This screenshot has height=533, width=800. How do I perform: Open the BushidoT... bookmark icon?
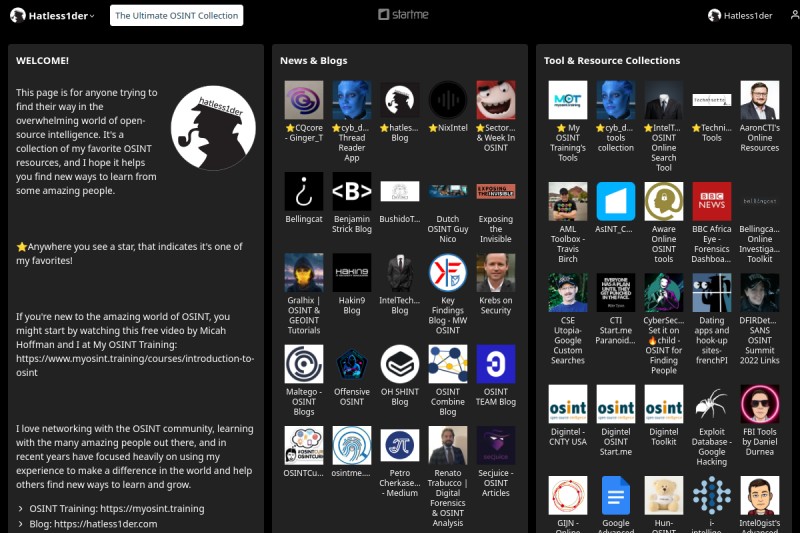(x=399, y=191)
